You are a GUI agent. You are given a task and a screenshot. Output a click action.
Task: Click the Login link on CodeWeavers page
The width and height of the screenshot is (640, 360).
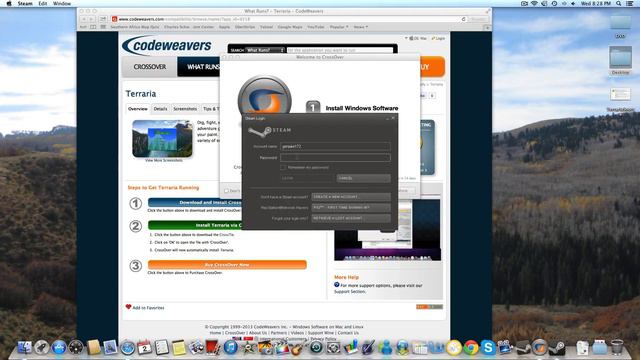click(x=438, y=38)
